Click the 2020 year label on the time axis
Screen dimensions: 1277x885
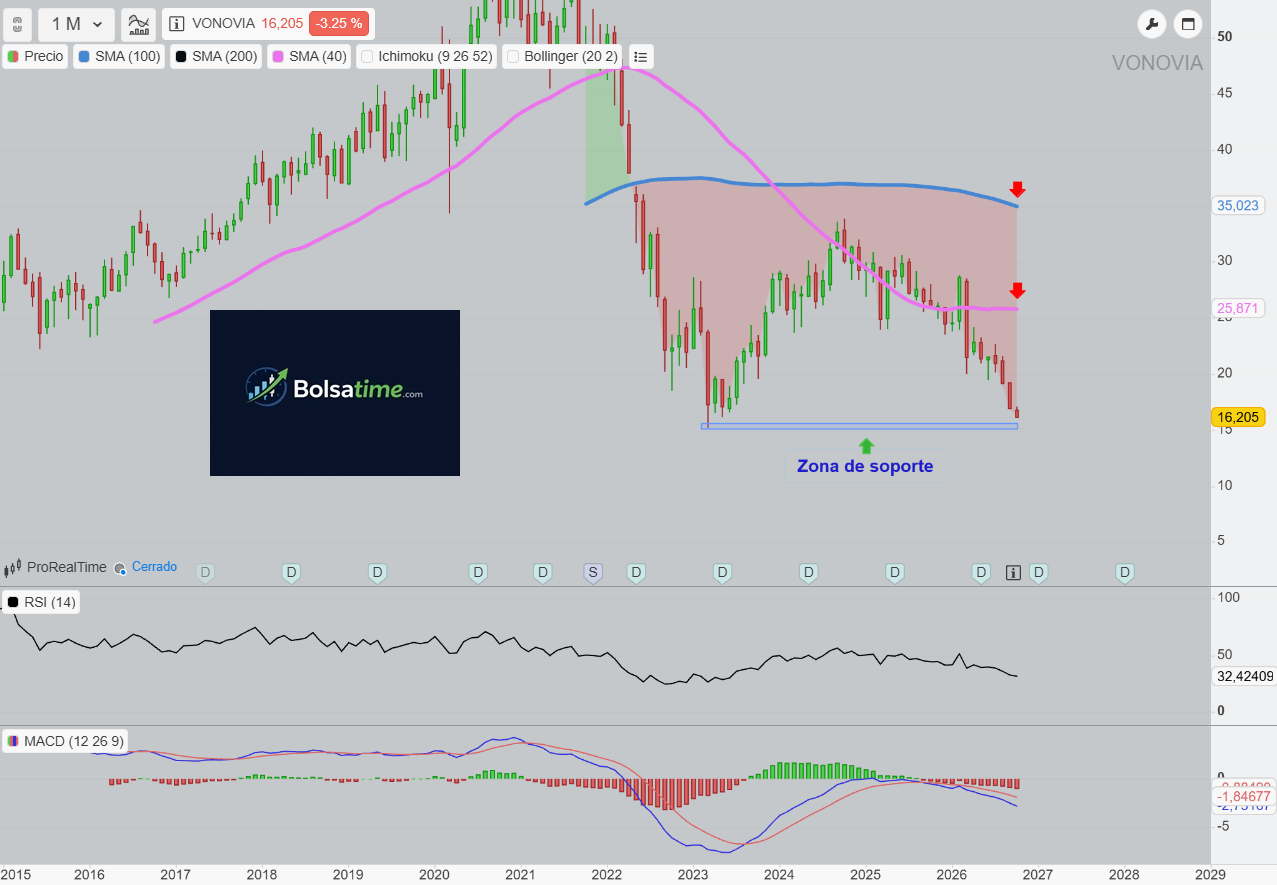[x=434, y=874]
